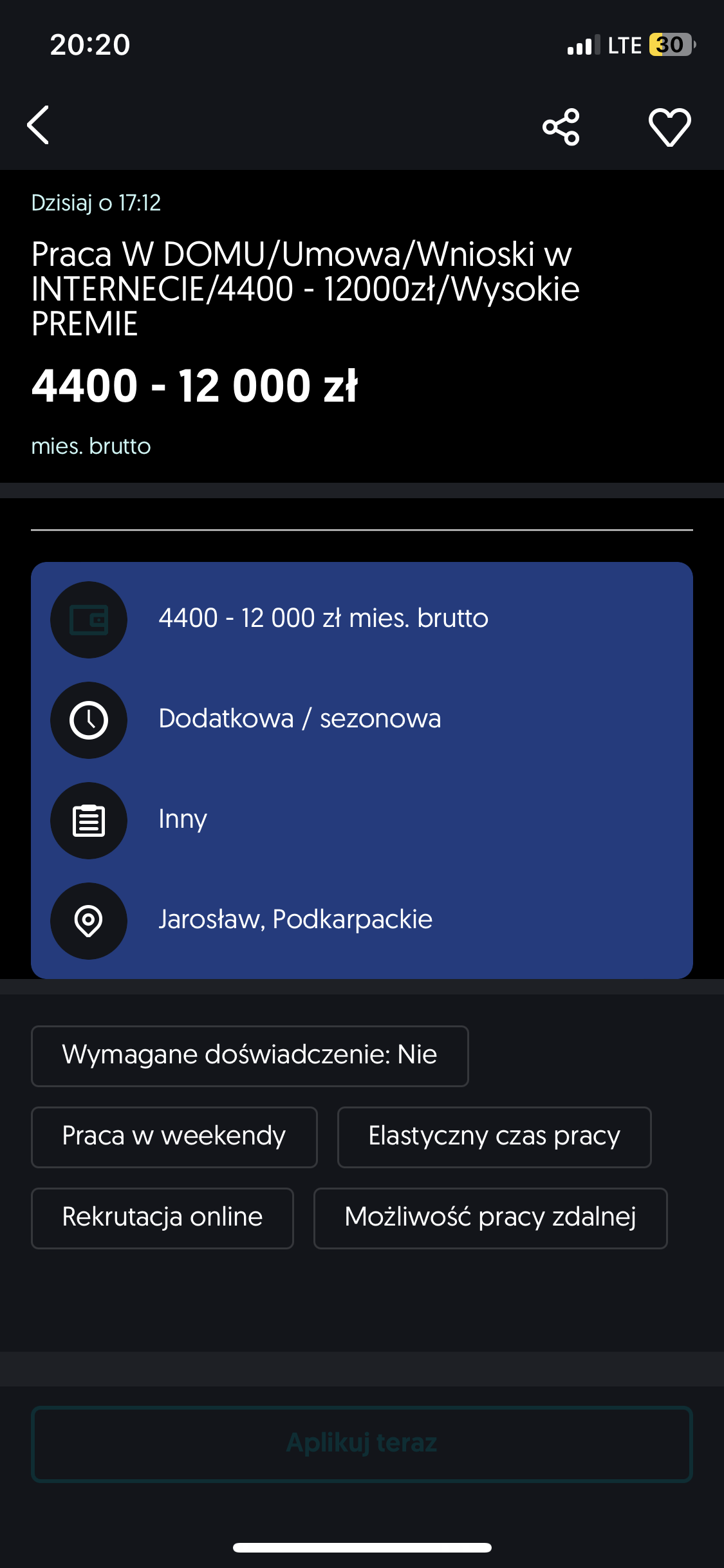Tap the location pin icon

click(89, 921)
